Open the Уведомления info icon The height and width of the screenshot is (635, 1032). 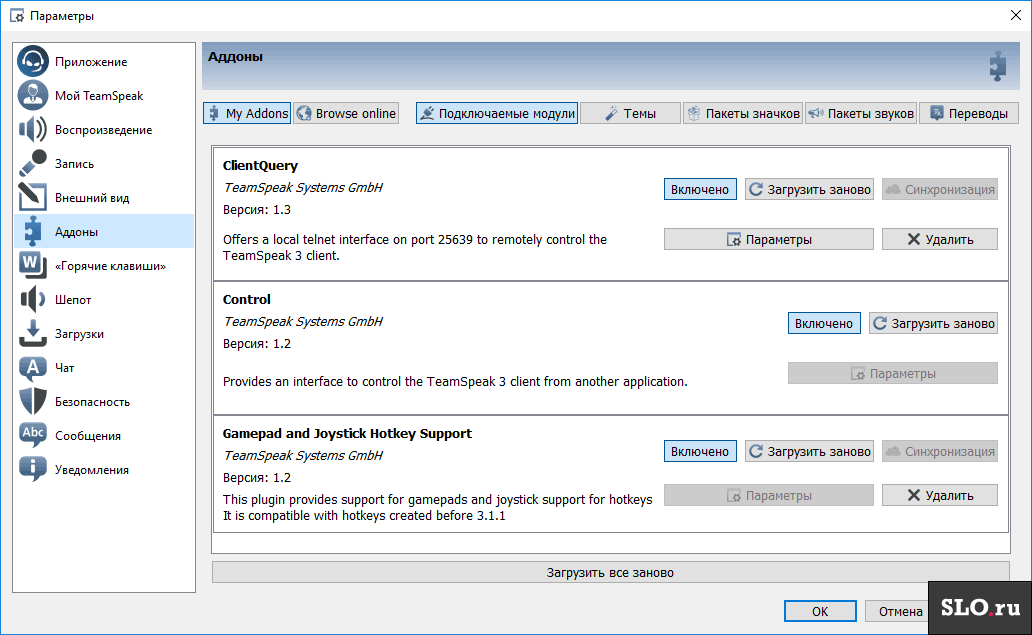tap(33, 470)
